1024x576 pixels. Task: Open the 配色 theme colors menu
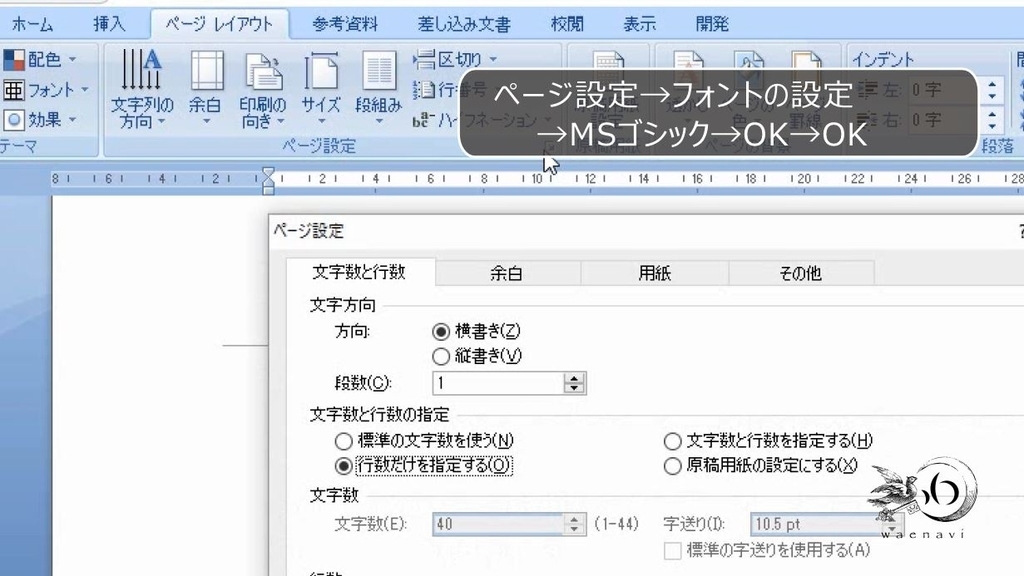point(40,59)
